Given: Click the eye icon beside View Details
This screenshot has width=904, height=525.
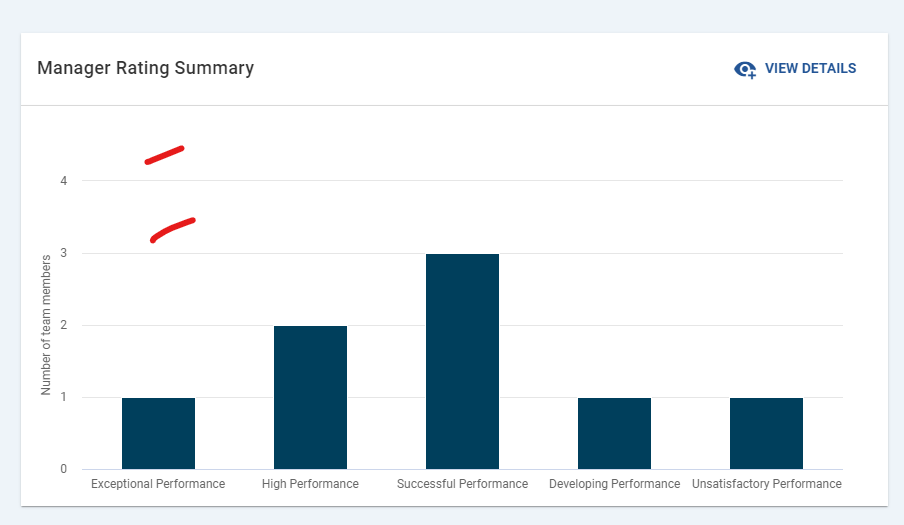Looking at the screenshot, I should 745,69.
